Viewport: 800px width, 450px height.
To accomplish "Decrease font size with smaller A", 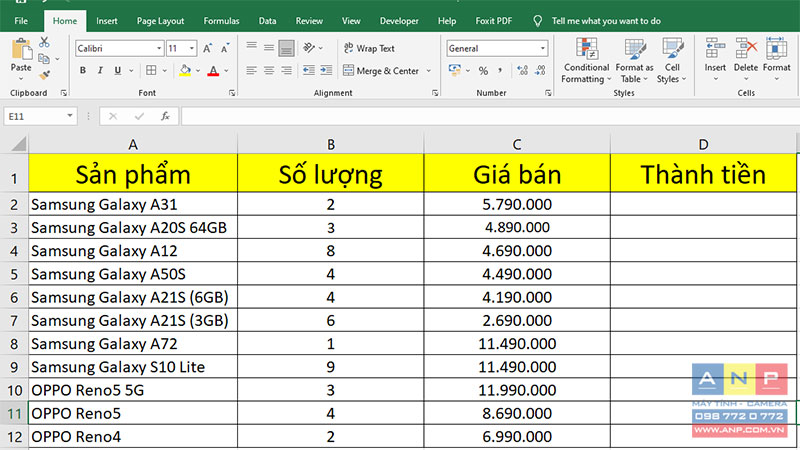I will point(224,48).
